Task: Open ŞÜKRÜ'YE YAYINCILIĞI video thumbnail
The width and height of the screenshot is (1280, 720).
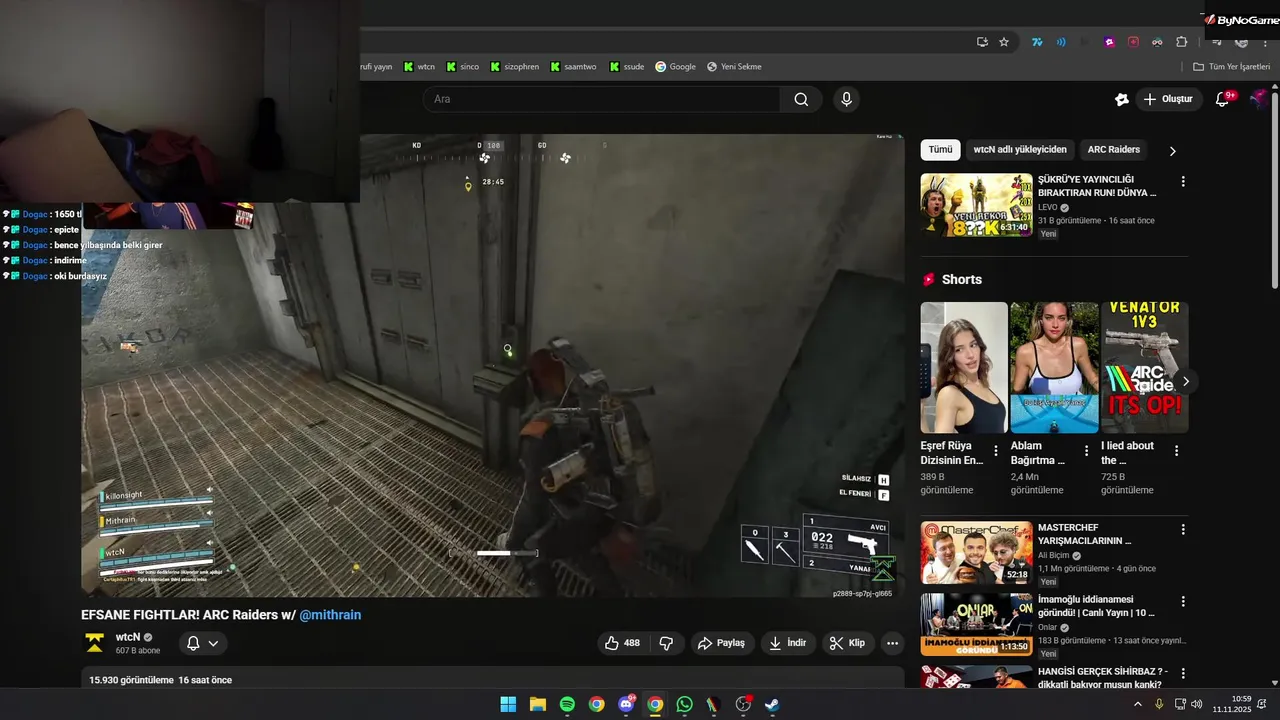Action: [976, 205]
